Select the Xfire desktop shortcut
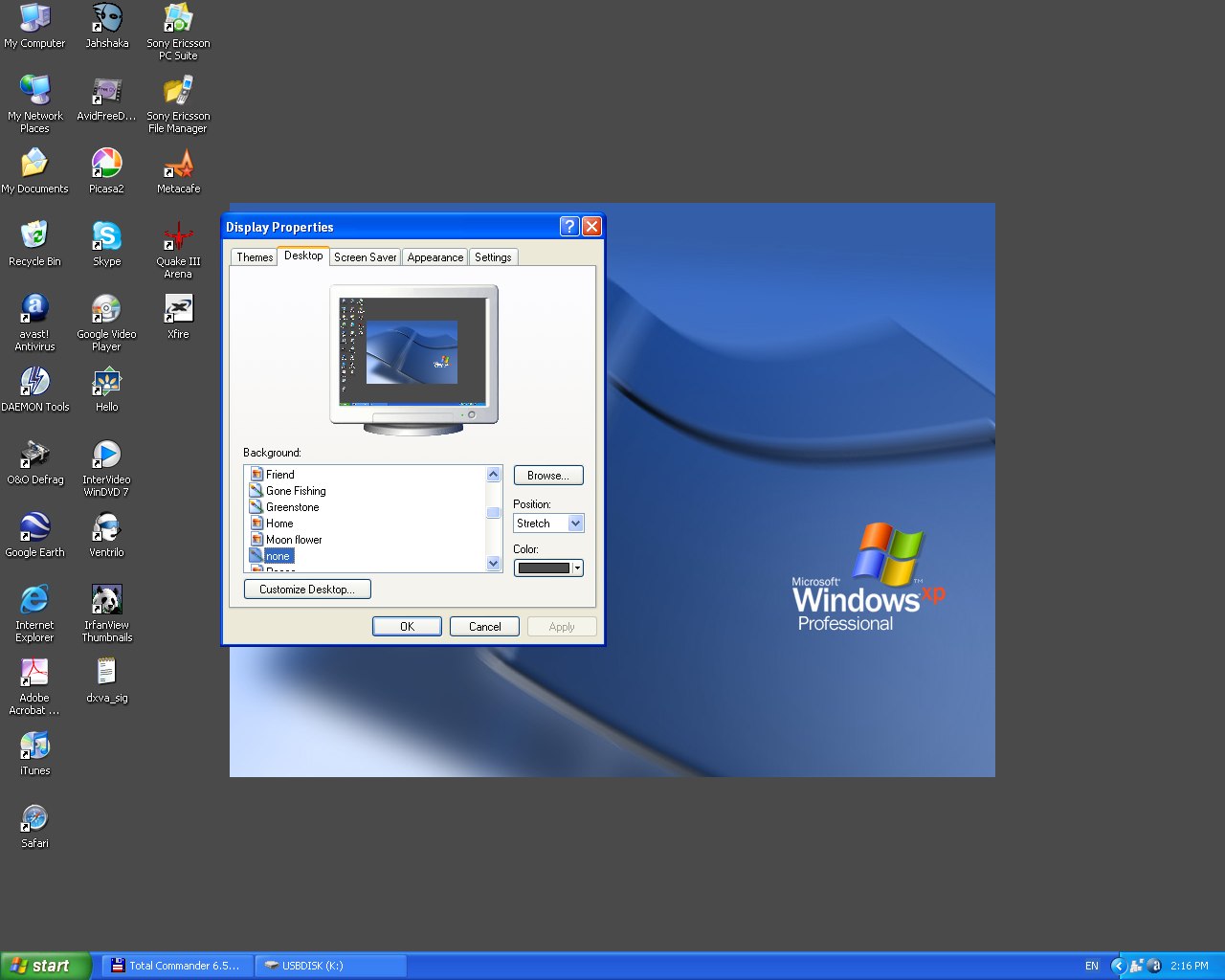 coord(178,317)
